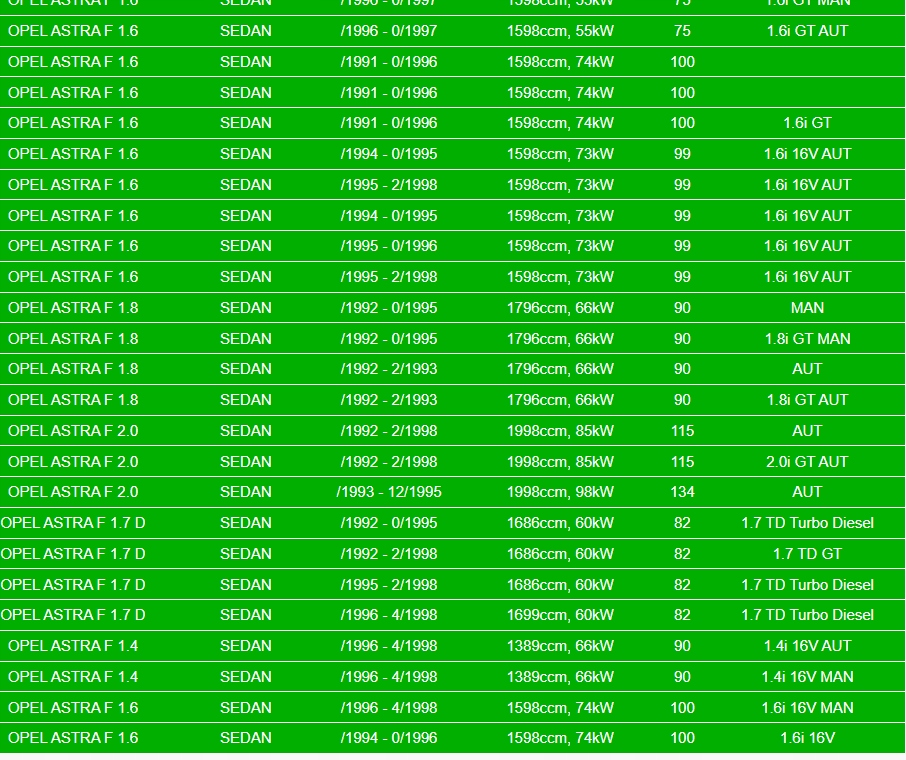Select "100" in the 1.6i GT row
The width and height of the screenshot is (906, 760).
[682, 123]
